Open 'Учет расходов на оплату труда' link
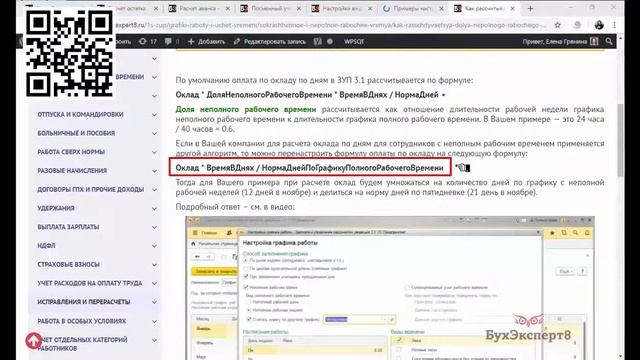640x360 pixels. tap(90, 283)
